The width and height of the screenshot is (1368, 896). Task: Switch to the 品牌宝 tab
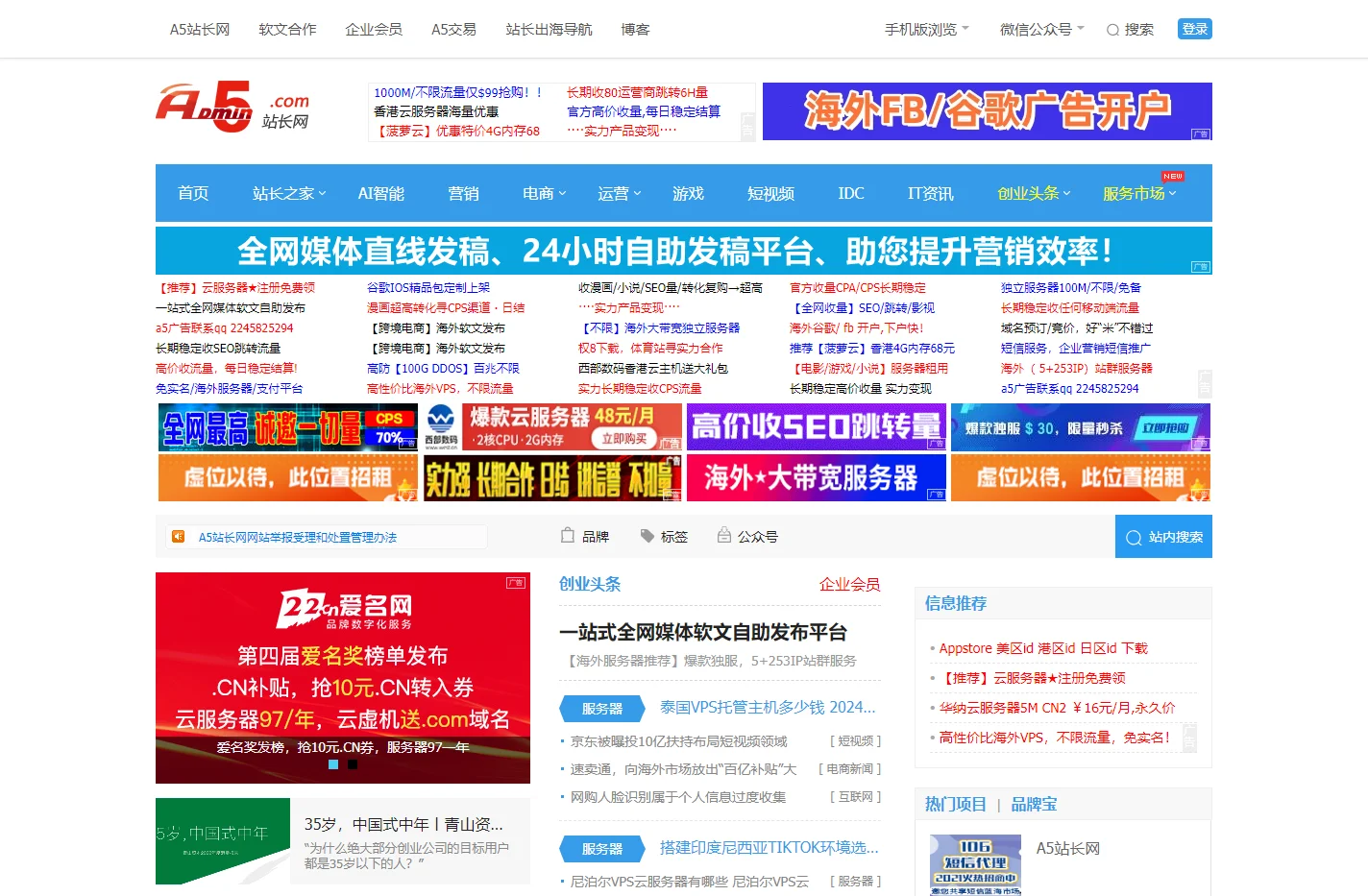tap(1034, 804)
